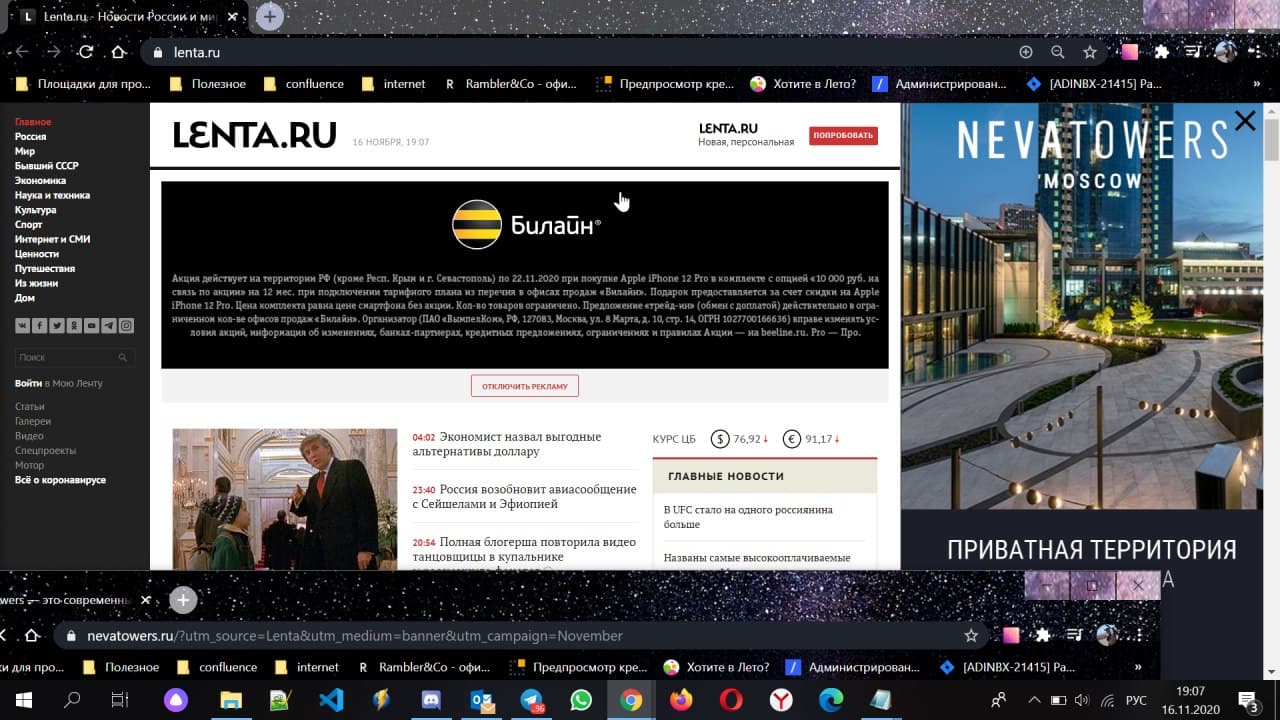Open Lenta's Odnoklassniki page icon
Image resolution: width=1280 pixels, height=720 pixels.
[74, 326]
